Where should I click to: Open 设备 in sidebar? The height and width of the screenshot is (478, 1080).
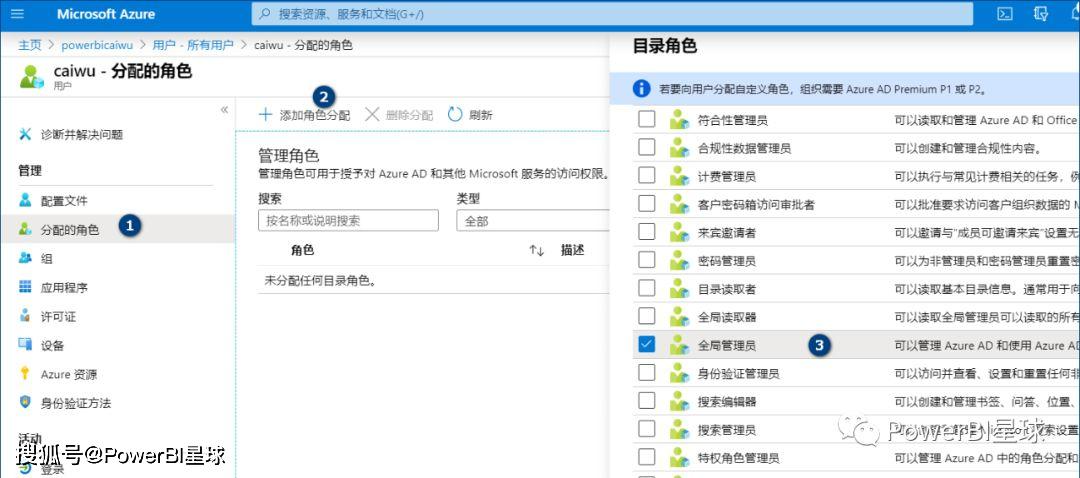point(52,345)
